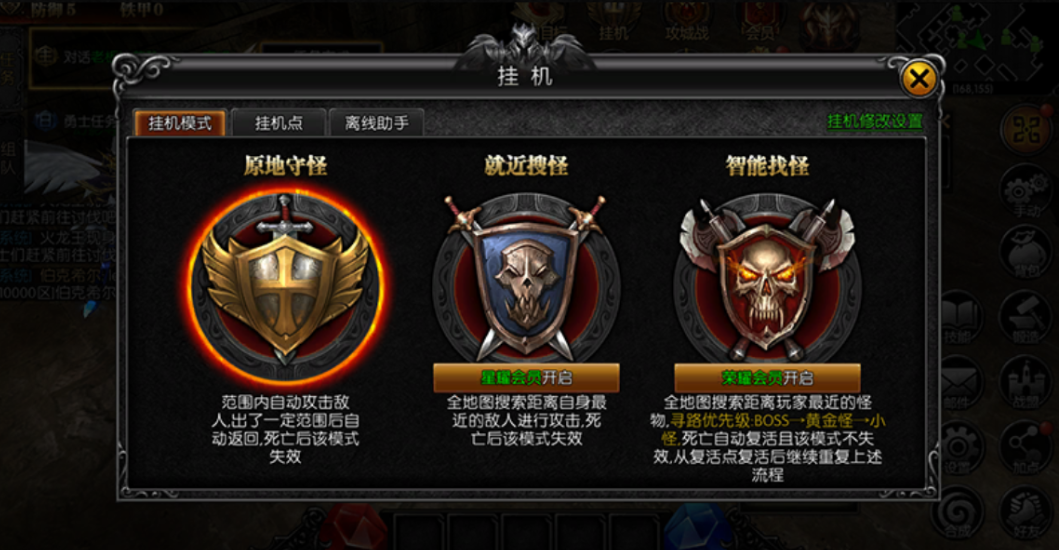The width and height of the screenshot is (1059, 550).
Task: Toggle the 手动 gears mode icon
Action: (x=1026, y=191)
